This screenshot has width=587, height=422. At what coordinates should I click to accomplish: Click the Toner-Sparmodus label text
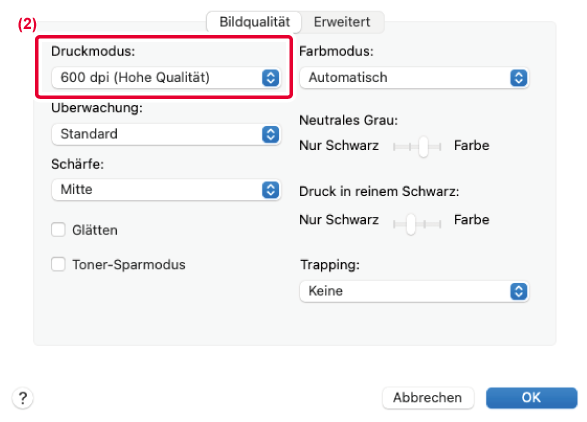[129, 265]
